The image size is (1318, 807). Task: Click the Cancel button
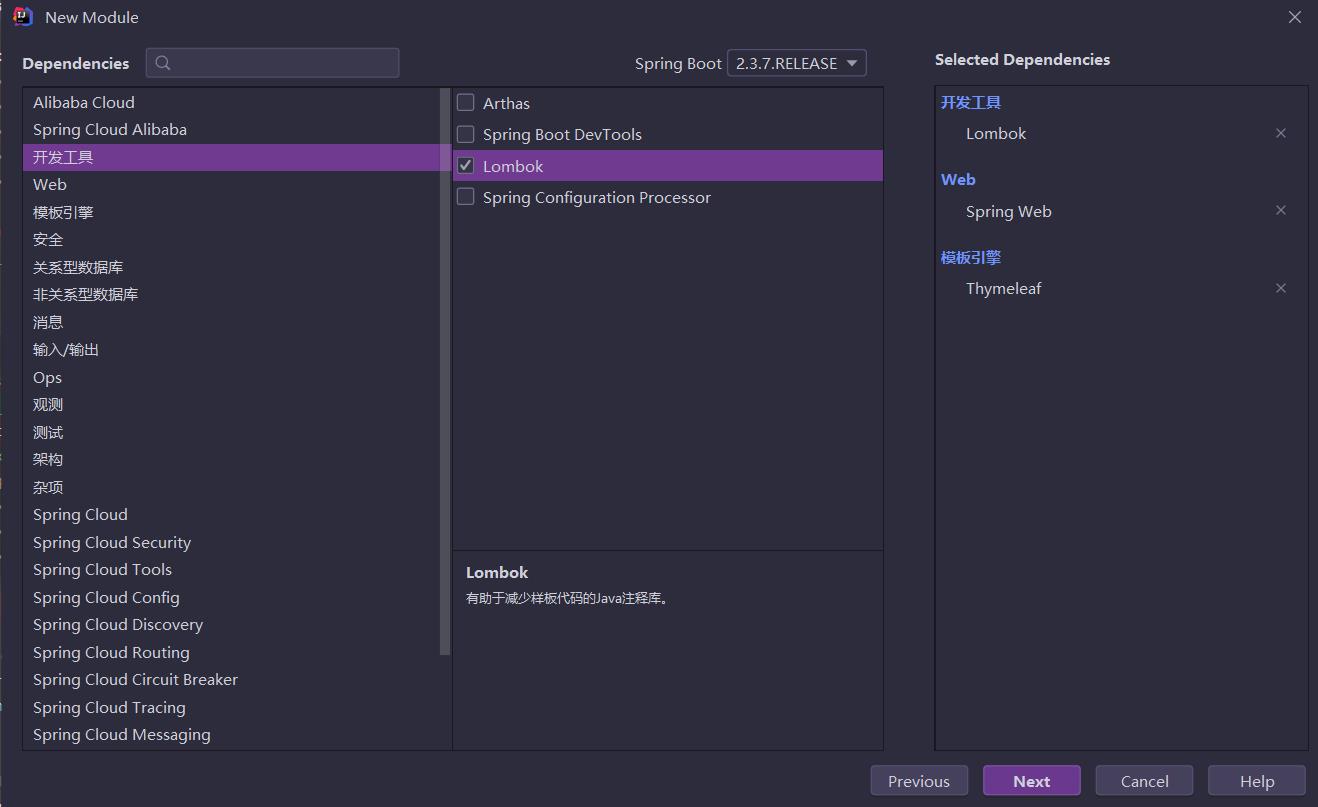click(1144, 781)
